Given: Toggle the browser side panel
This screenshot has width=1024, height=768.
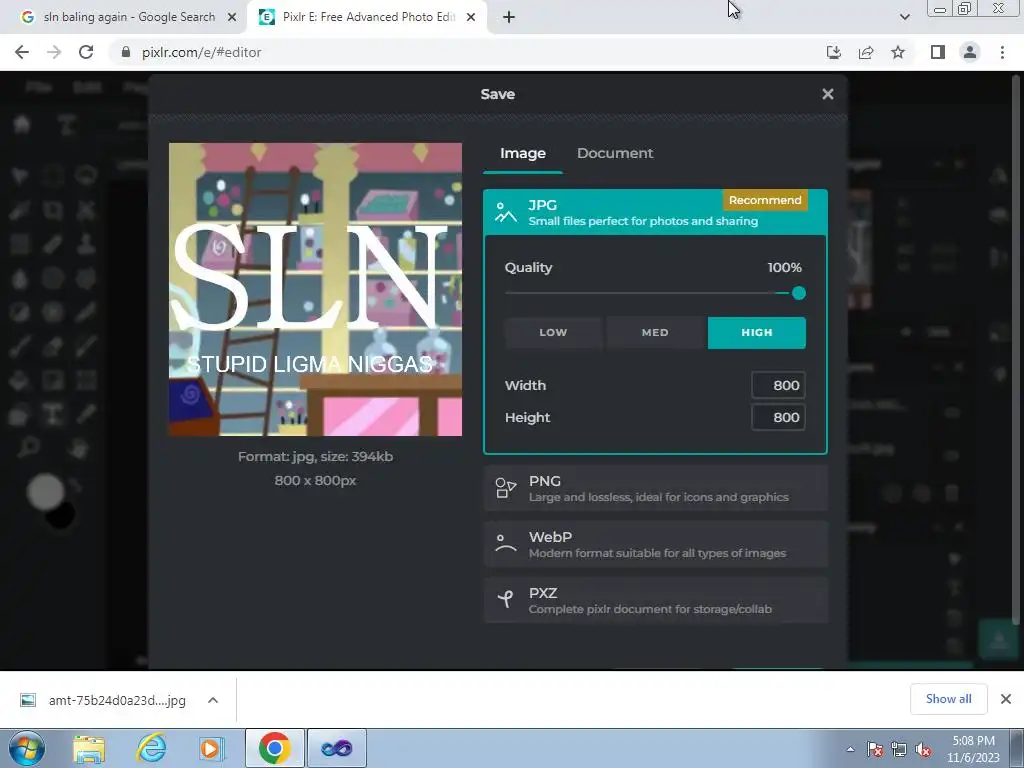Looking at the screenshot, I should click(938, 52).
